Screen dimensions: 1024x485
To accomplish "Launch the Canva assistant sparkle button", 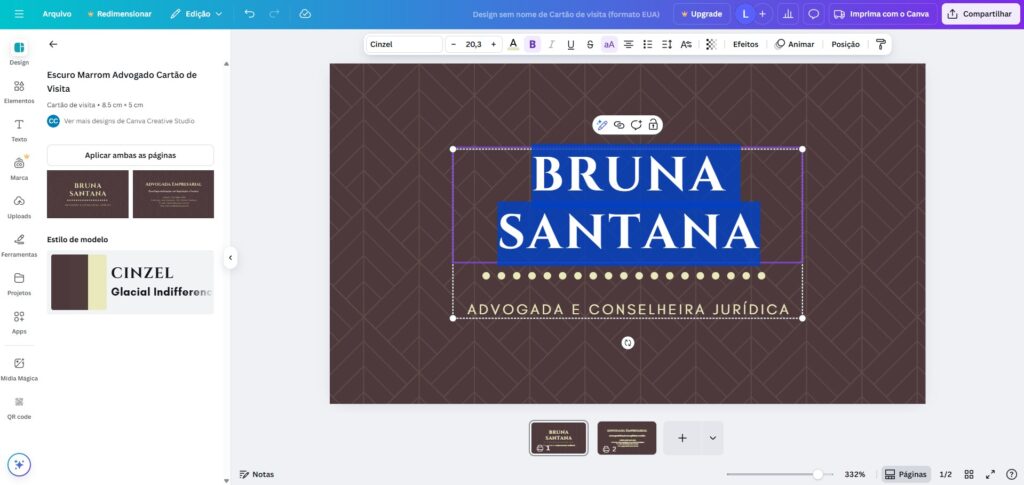I will pos(19,465).
